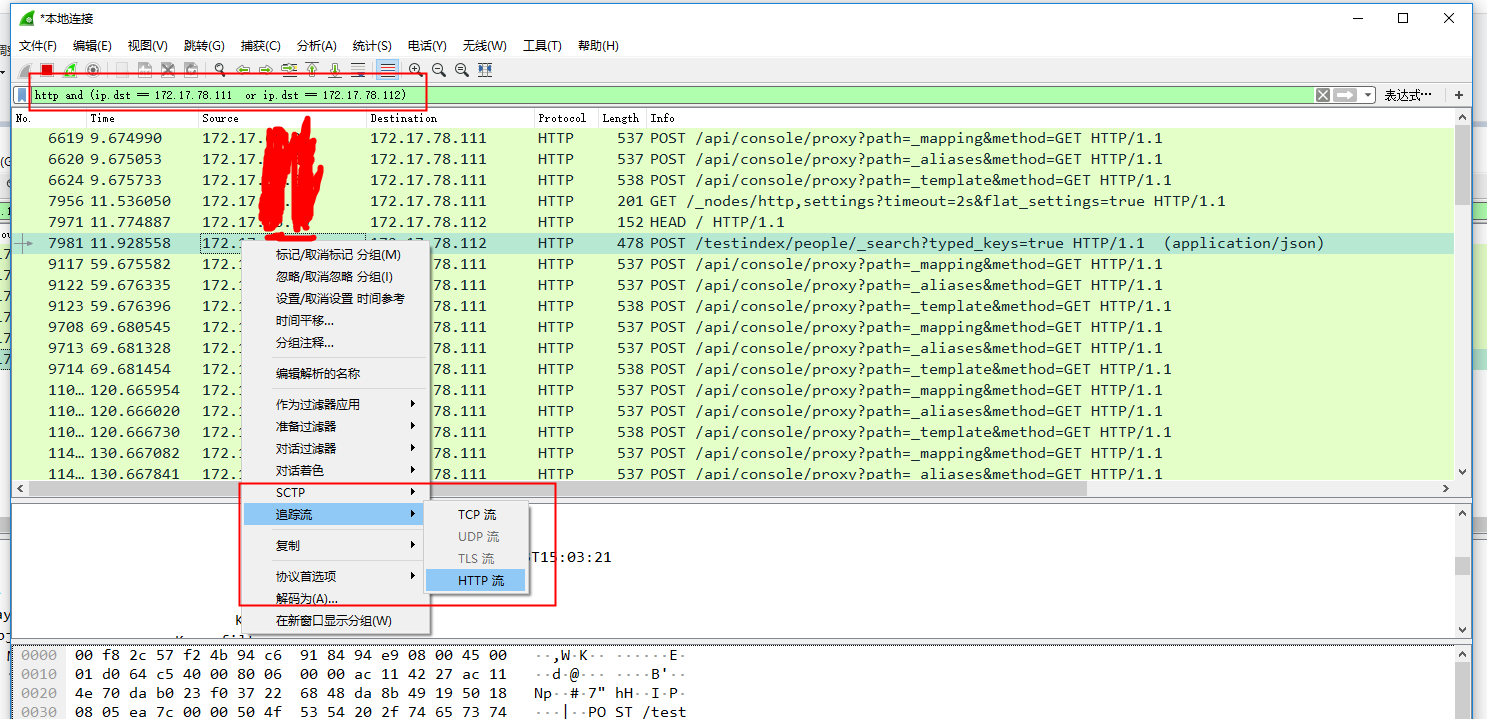Open the 跳转(G) menu
This screenshot has width=1487, height=719.
[204, 46]
